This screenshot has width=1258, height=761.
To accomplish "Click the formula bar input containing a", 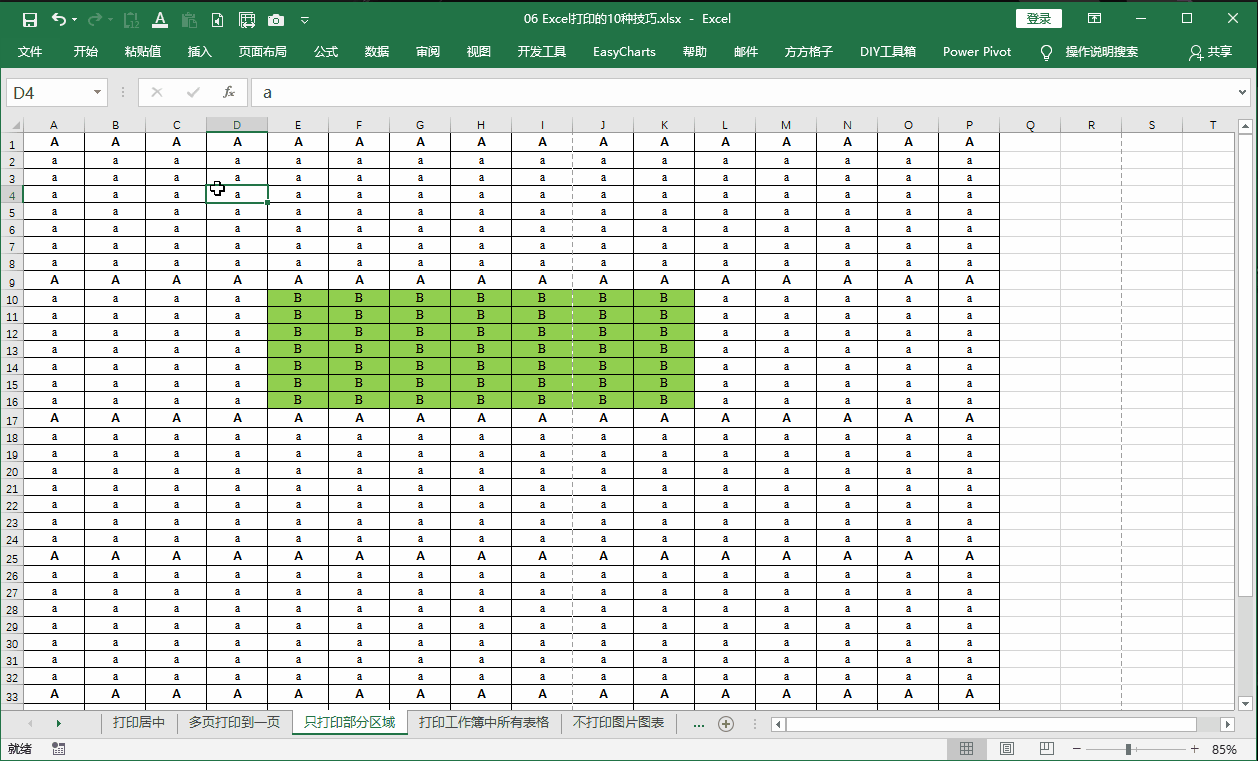I will pyautogui.click(x=743, y=92).
